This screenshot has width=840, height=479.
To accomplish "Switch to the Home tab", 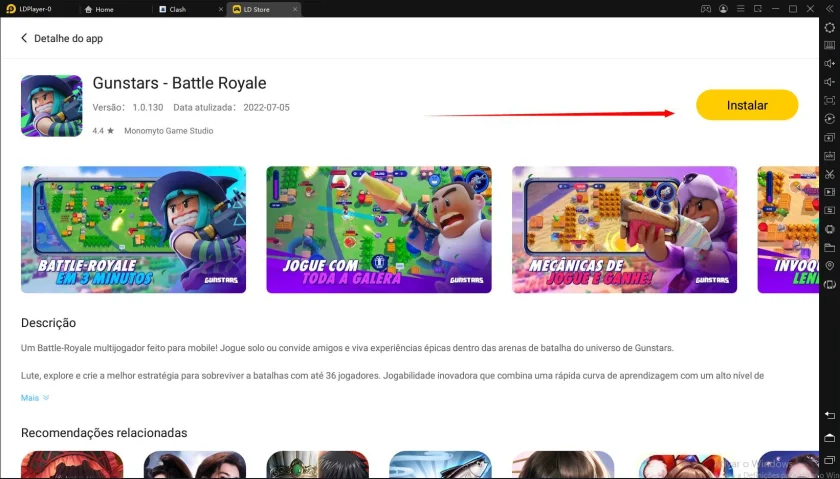I will coord(99,9).
